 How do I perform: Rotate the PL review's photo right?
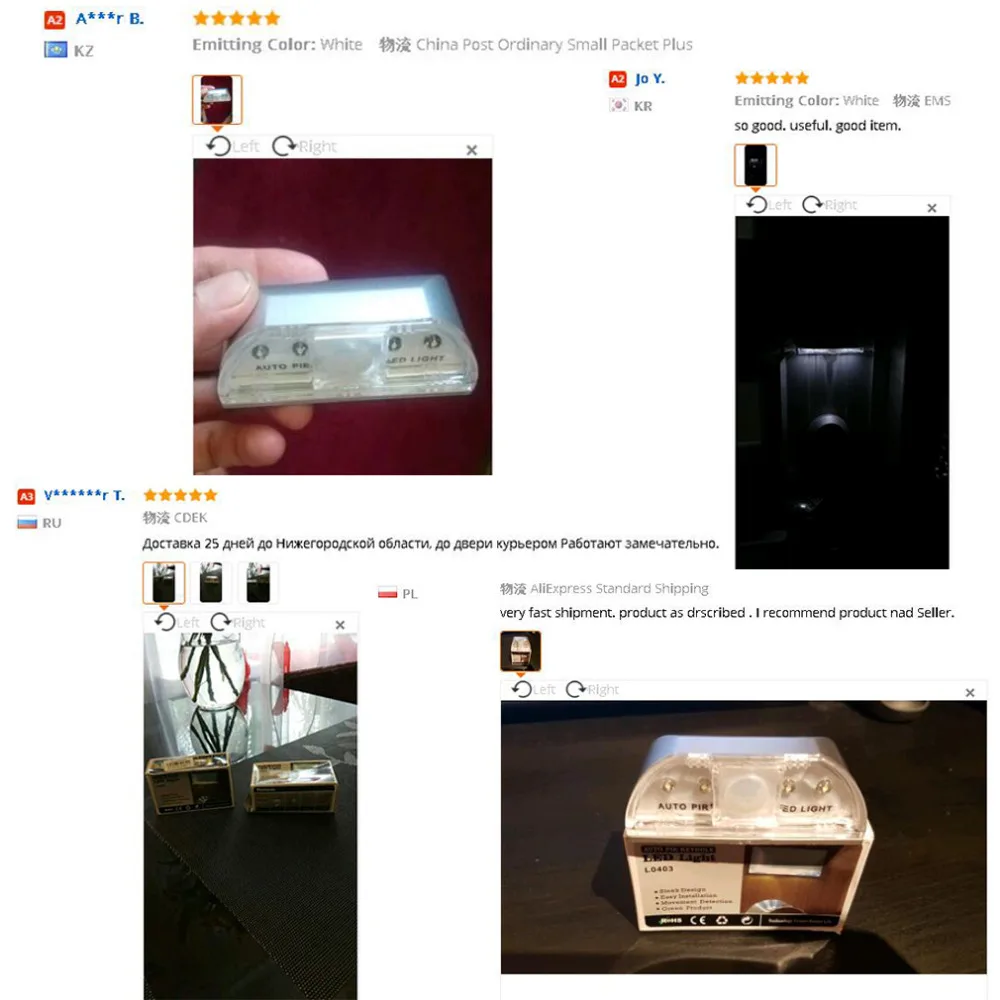[592, 689]
